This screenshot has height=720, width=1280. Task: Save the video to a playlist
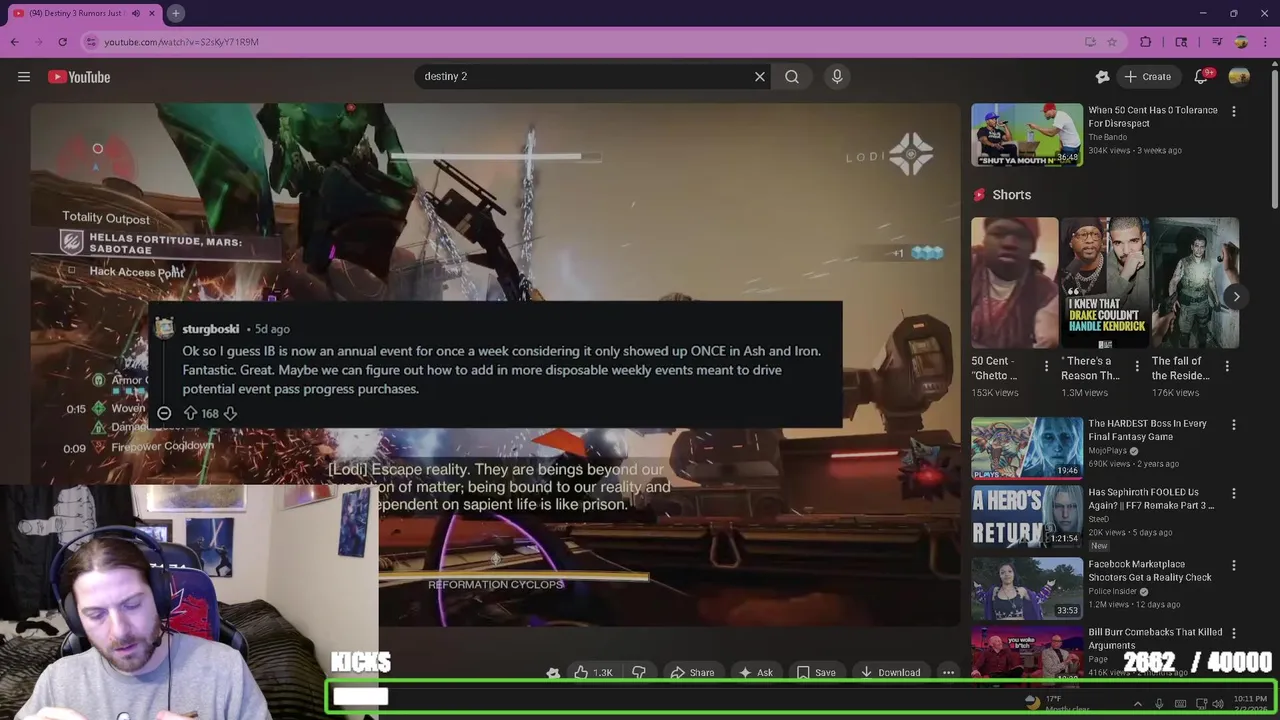(816, 673)
